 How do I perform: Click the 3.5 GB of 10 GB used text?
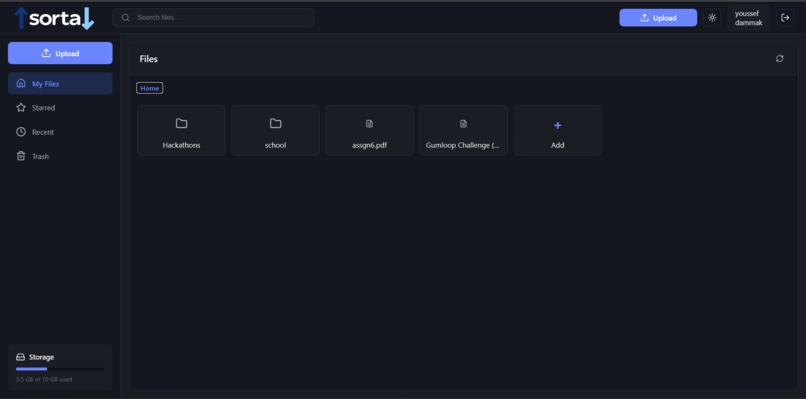[44, 379]
